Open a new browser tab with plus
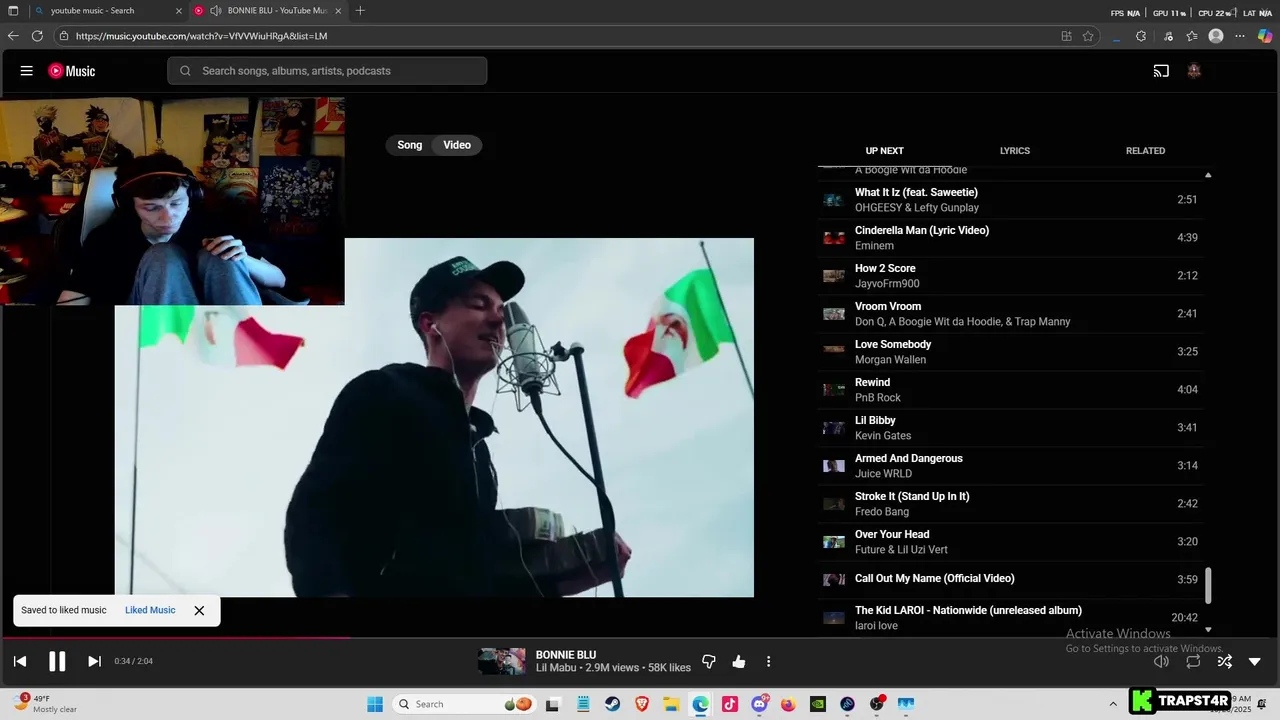Viewport: 1280px width, 720px height. (360, 11)
